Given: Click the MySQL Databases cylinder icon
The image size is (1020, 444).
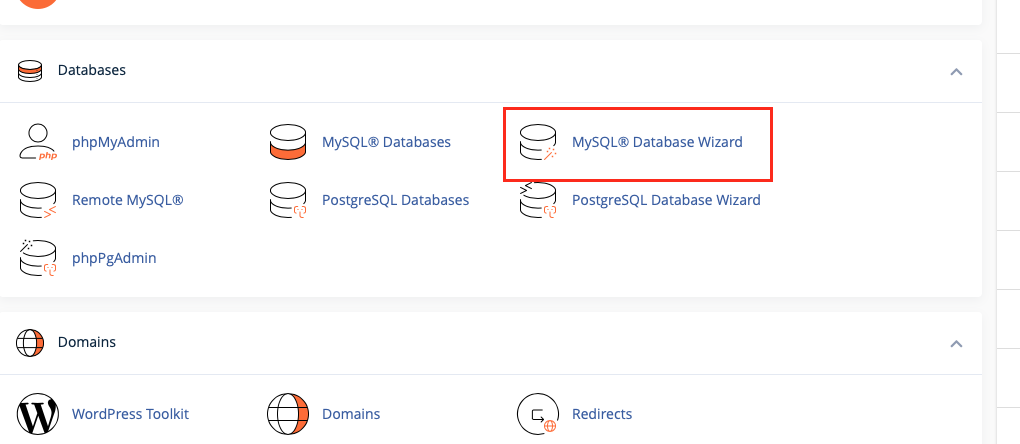Looking at the screenshot, I should coord(288,142).
